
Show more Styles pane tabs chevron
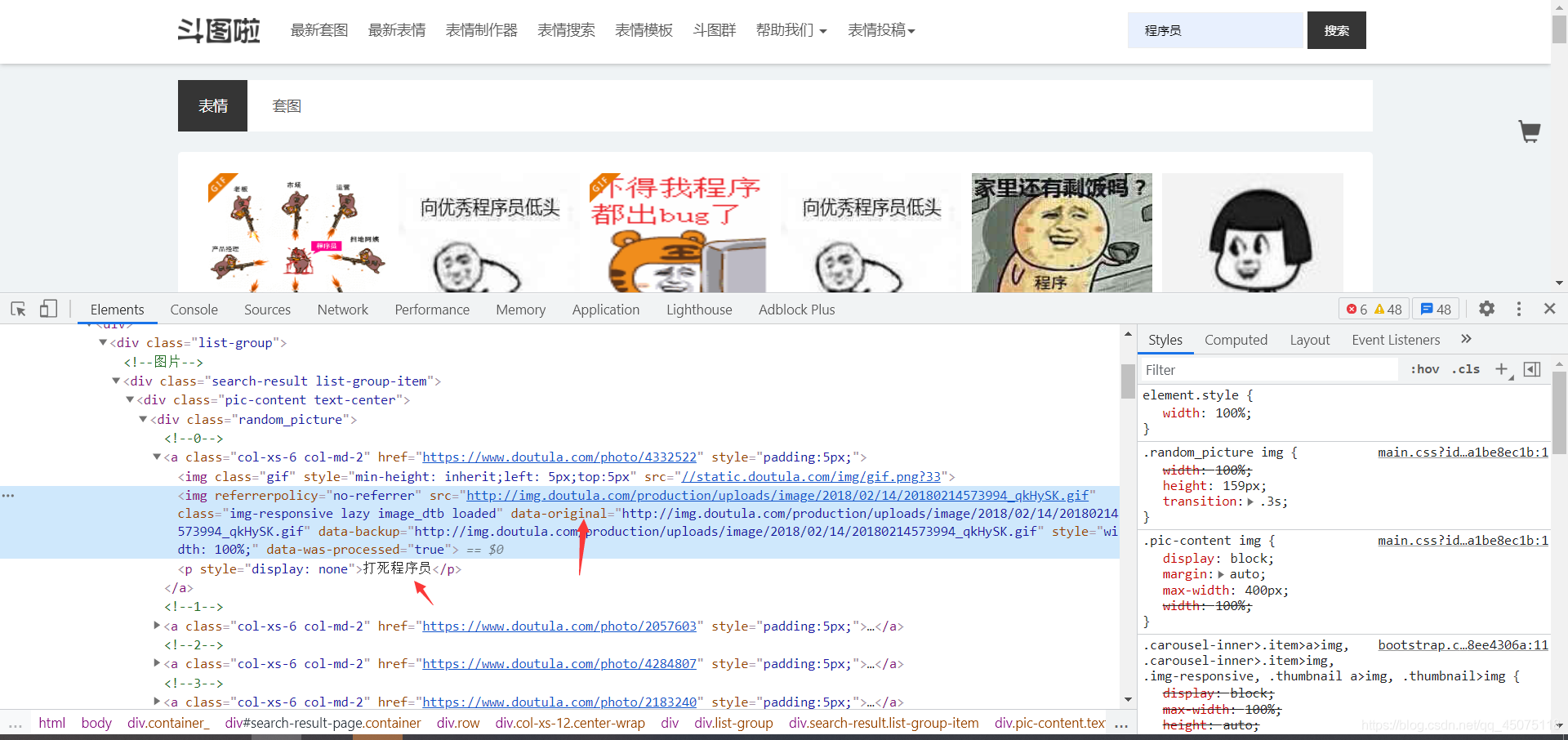1466,339
